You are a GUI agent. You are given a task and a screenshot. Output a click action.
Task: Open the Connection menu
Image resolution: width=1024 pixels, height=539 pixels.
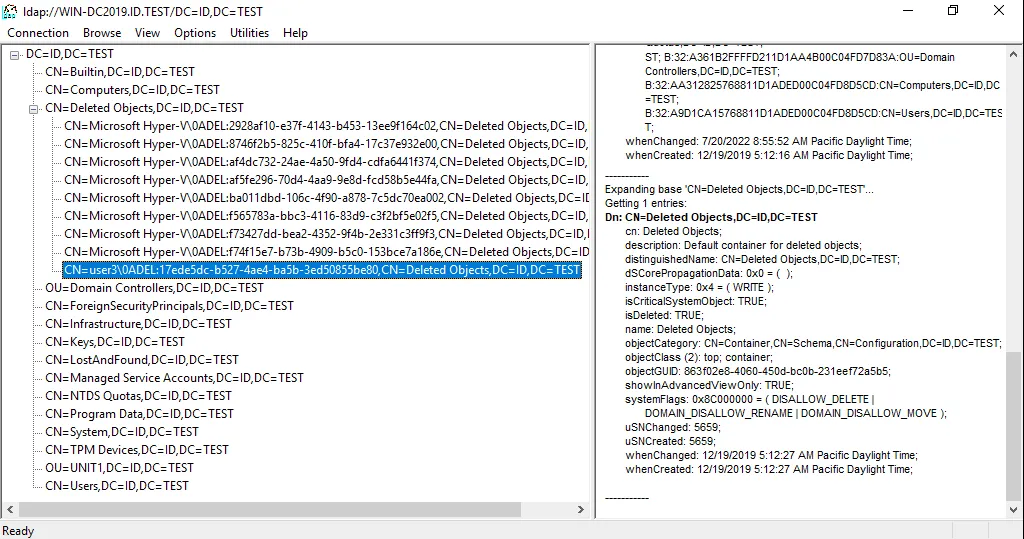click(38, 33)
